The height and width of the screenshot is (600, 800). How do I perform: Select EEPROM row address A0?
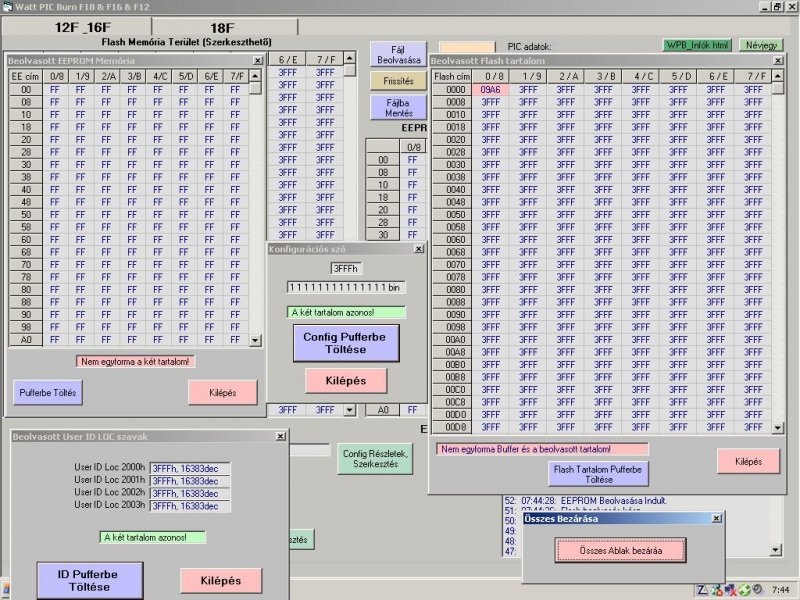coord(26,339)
